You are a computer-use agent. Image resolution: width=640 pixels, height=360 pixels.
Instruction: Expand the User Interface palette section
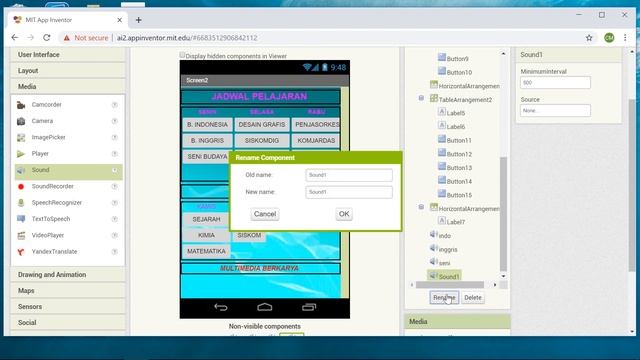pyautogui.click(x=68, y=55)
